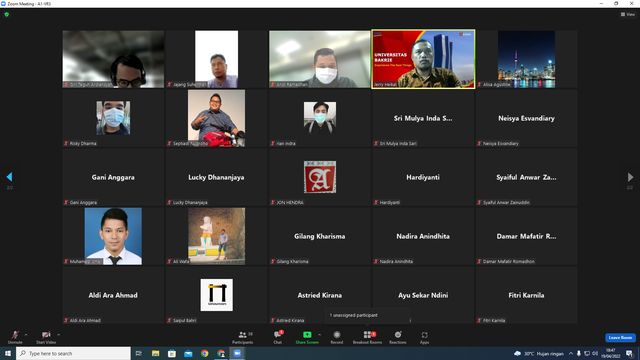640x360 pixels.
Task: Open the View layout menu
Action: click(x=628, y=14)
